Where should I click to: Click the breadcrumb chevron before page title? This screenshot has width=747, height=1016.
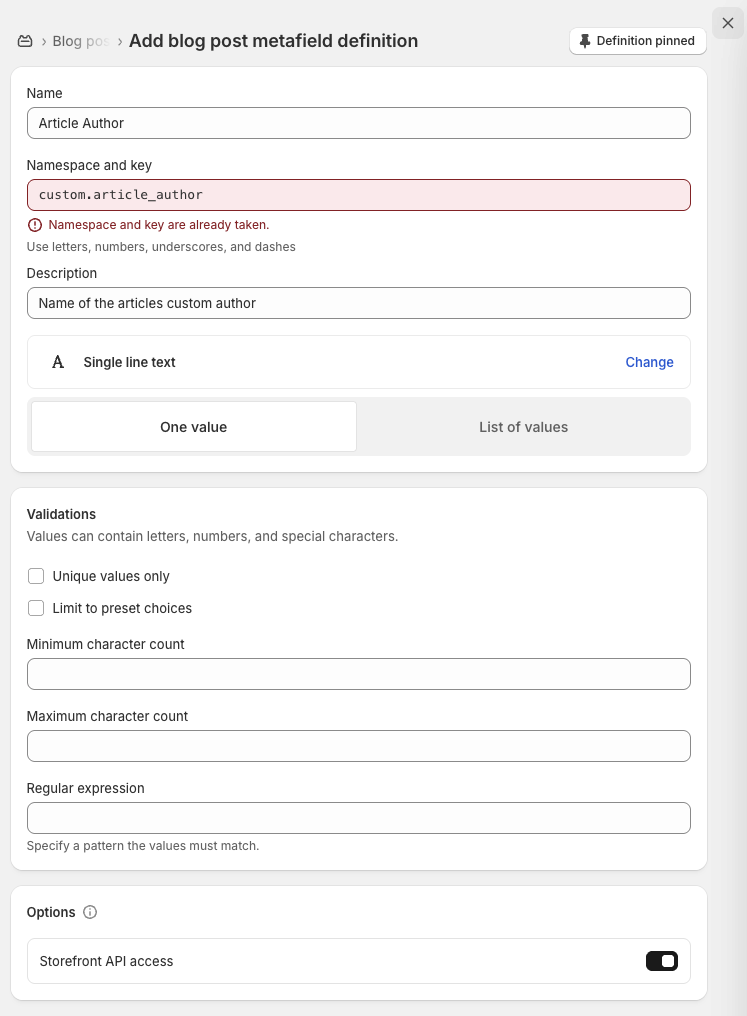[118, 41]
